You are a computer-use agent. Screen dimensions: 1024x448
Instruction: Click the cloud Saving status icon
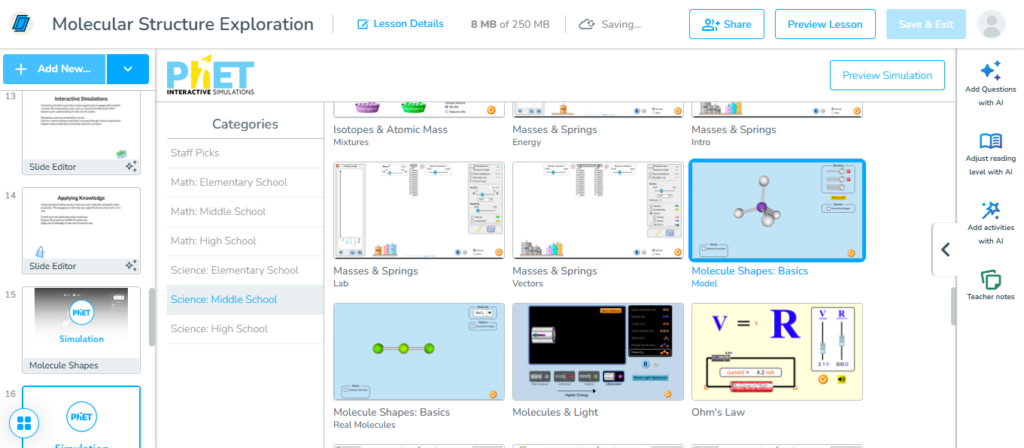coord(586,25)
